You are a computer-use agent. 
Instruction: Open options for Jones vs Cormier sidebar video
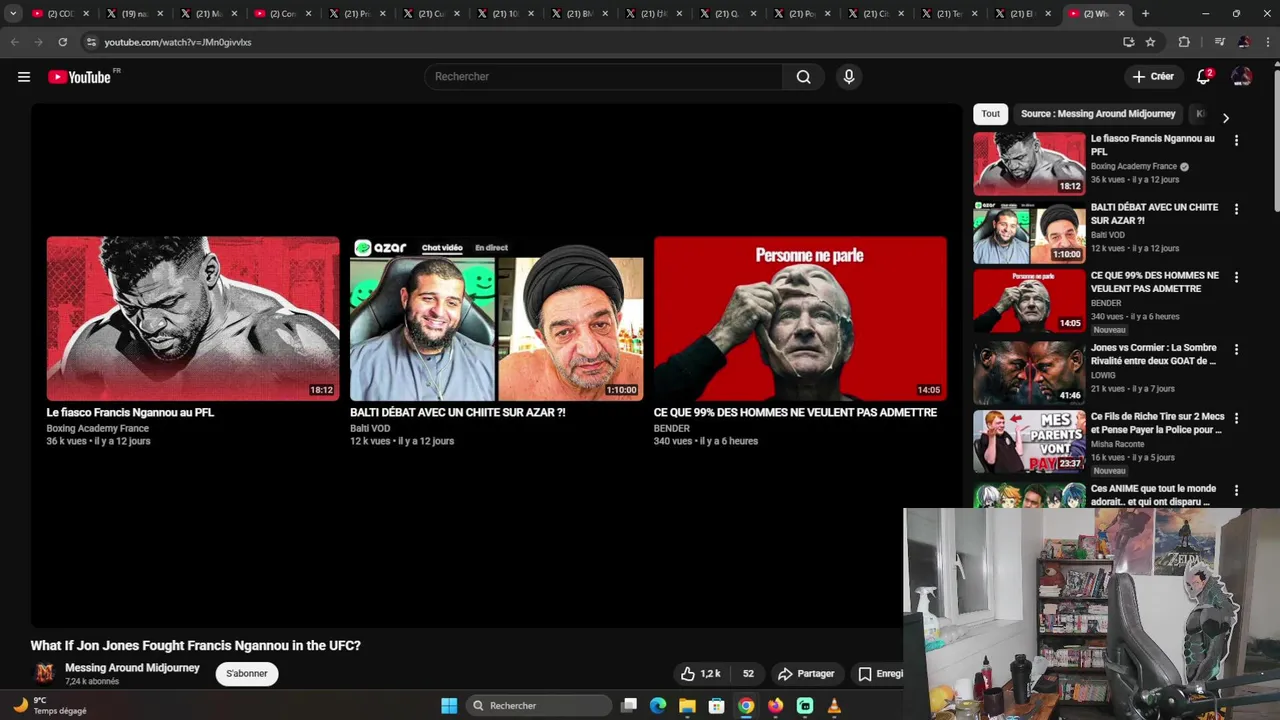[1236, 350]
